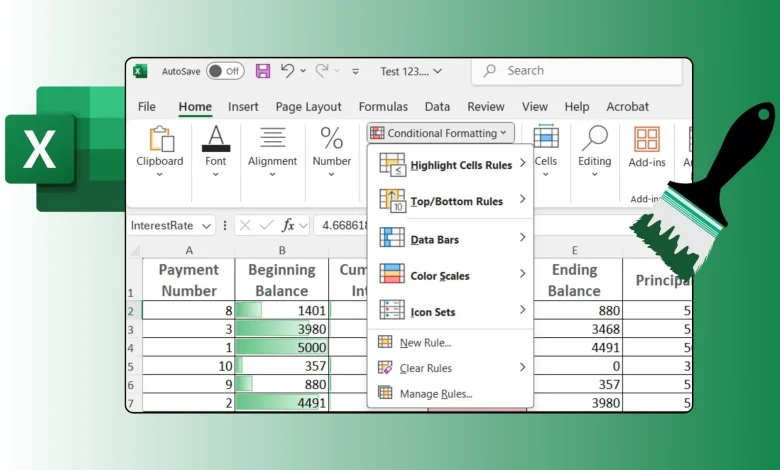Image resolution: width=780 pixels, height=470 pixels.
Task: Select the Beginning Balance cell showing 3980
Action: click(282, 329)
